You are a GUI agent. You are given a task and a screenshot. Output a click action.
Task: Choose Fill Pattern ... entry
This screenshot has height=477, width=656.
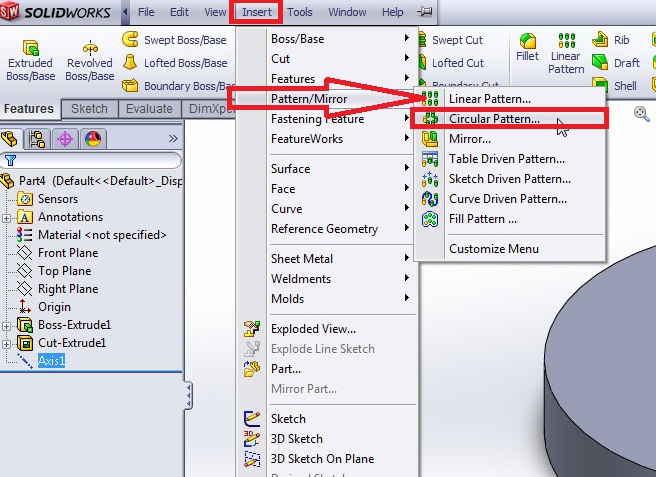(509, 219)
